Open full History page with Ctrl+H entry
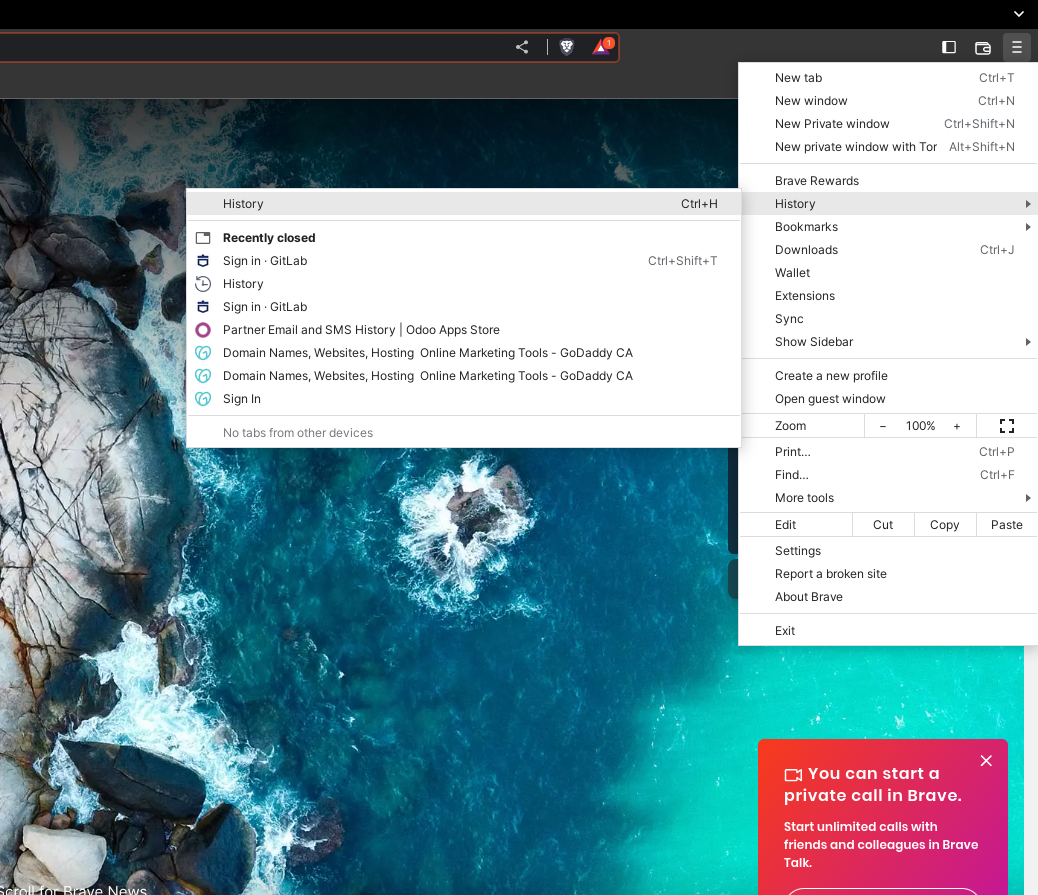The image size is (1038, 895). pos(463,204)
